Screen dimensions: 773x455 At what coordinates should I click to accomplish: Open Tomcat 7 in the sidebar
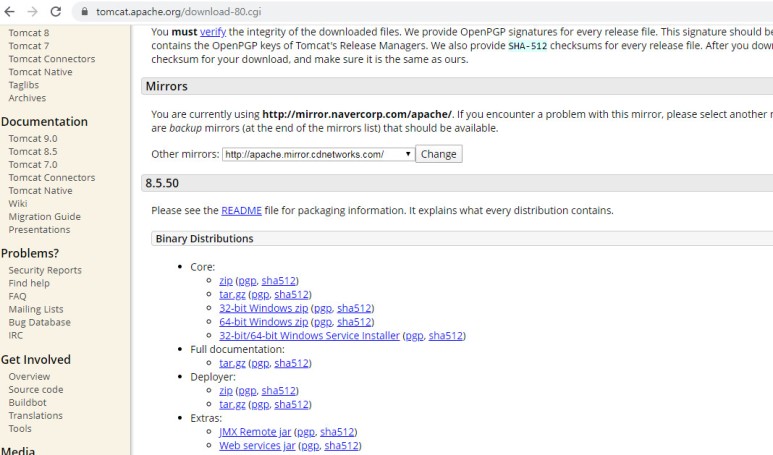(29, 46)
